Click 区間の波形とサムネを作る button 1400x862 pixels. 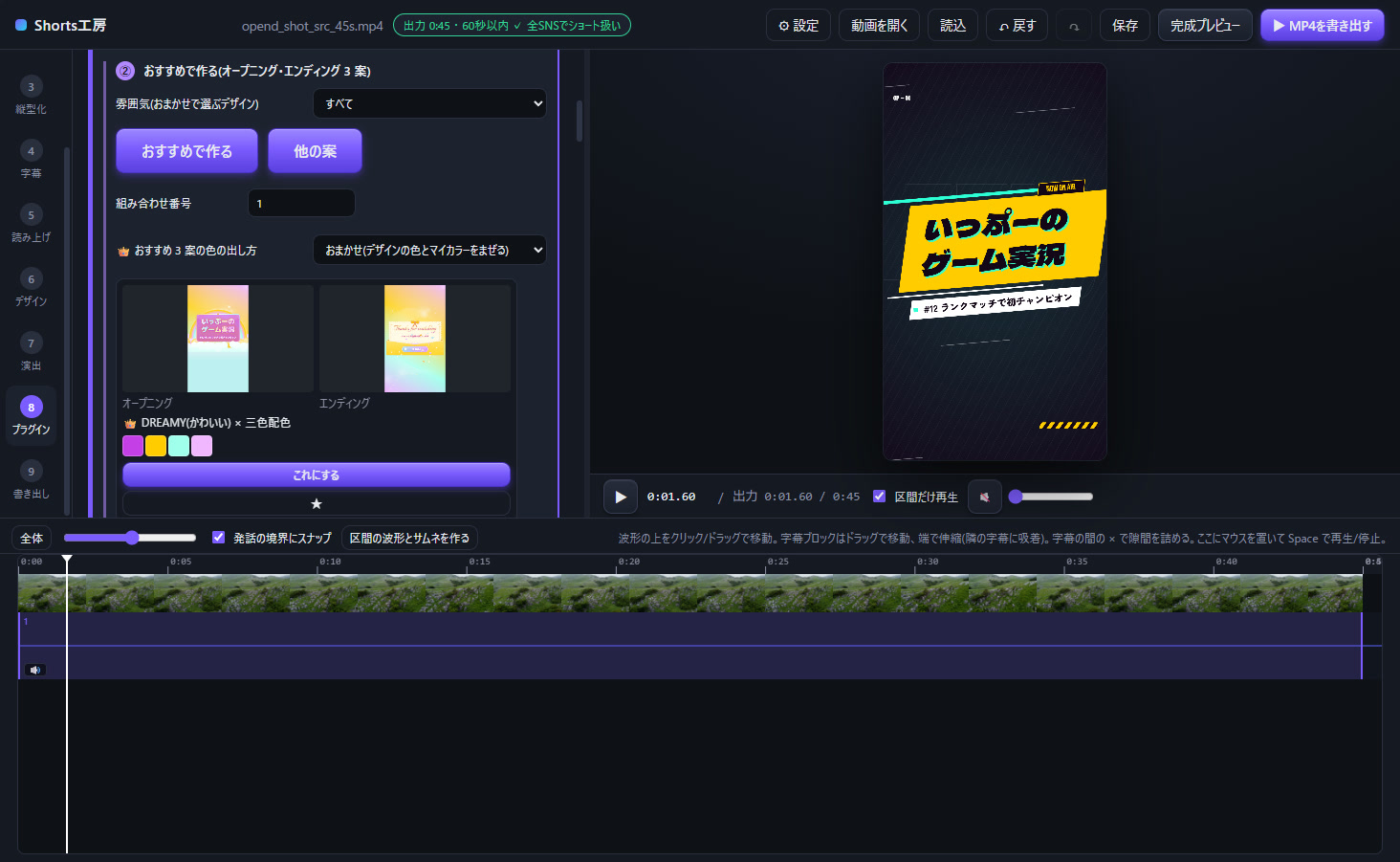(409, 538)
